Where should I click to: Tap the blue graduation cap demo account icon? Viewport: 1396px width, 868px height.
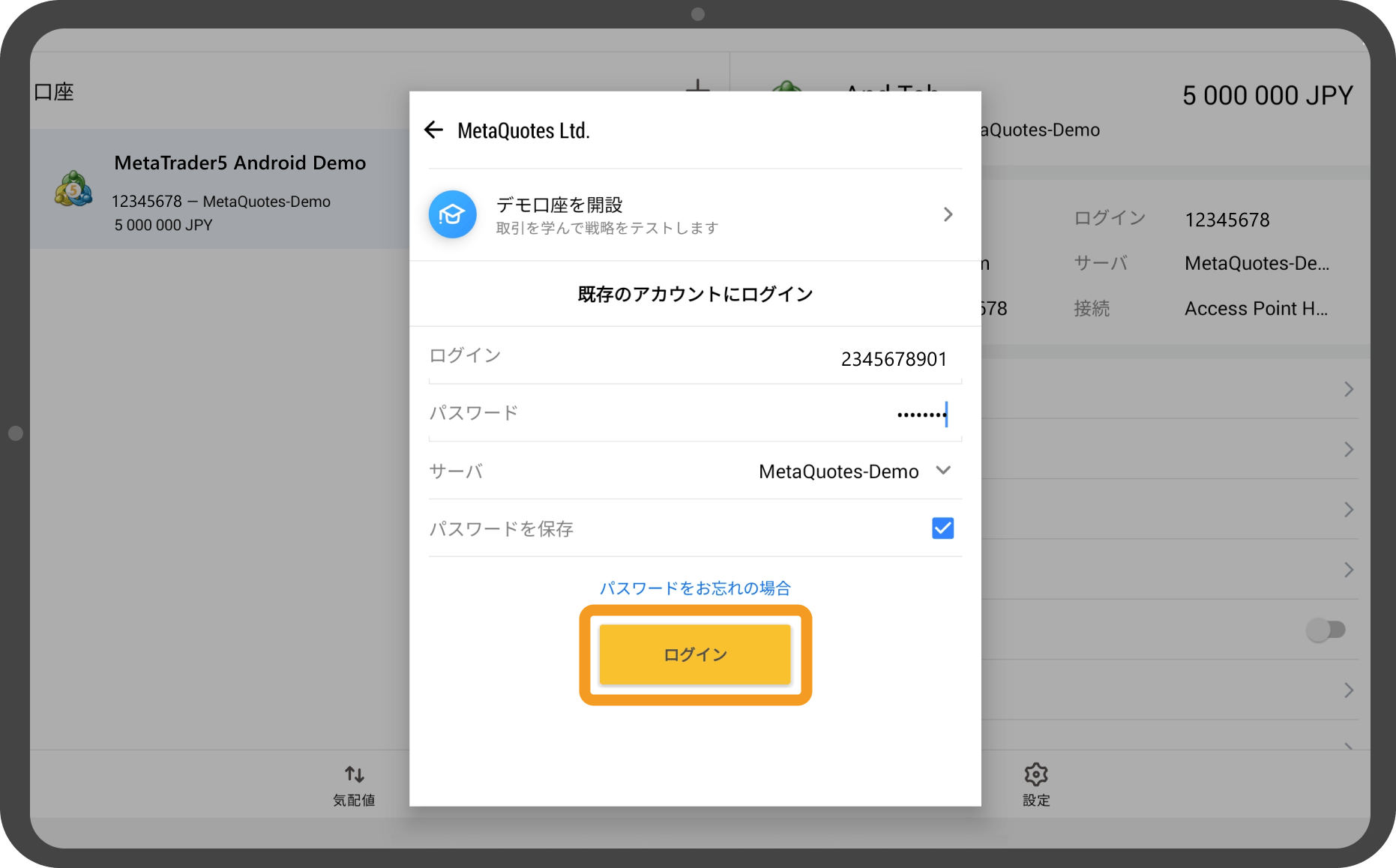click(452, 214)
